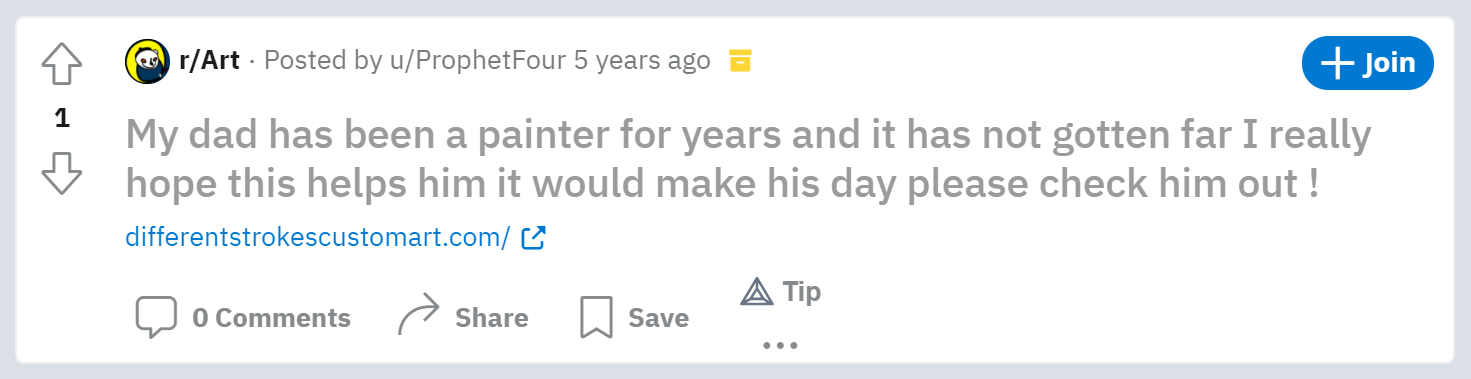Click the 5 years ago timestamp

tap(642, 61)
